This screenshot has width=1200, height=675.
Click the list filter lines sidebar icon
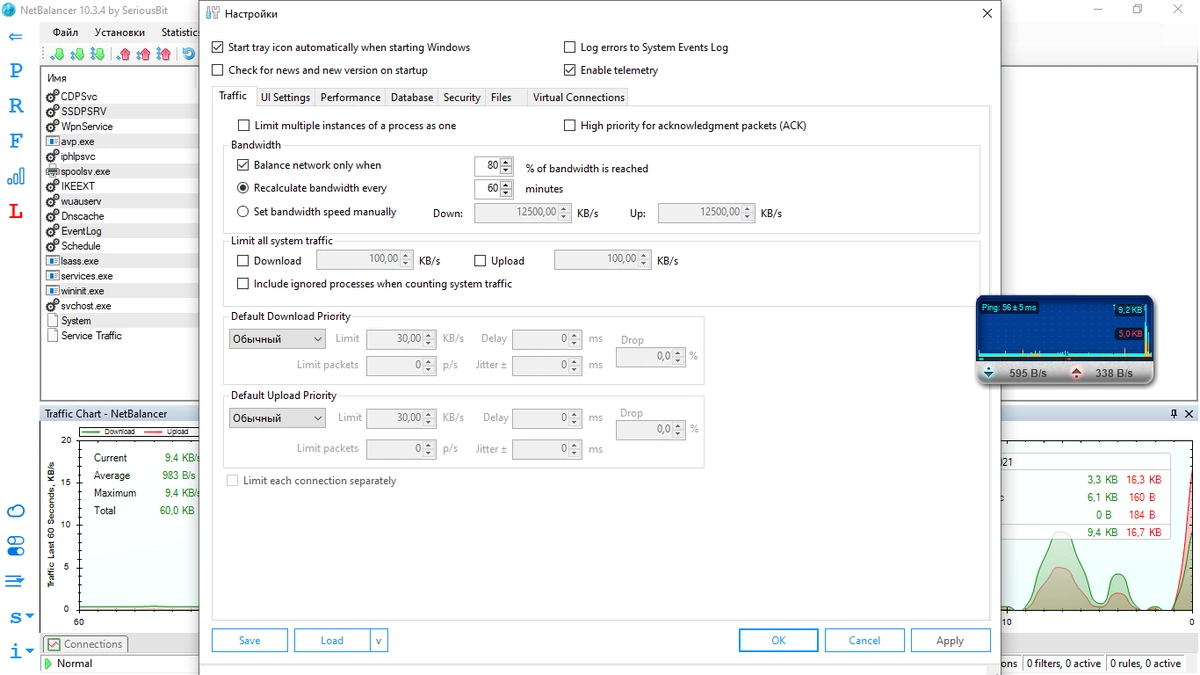pyautogui.click(x=15, y=580)
